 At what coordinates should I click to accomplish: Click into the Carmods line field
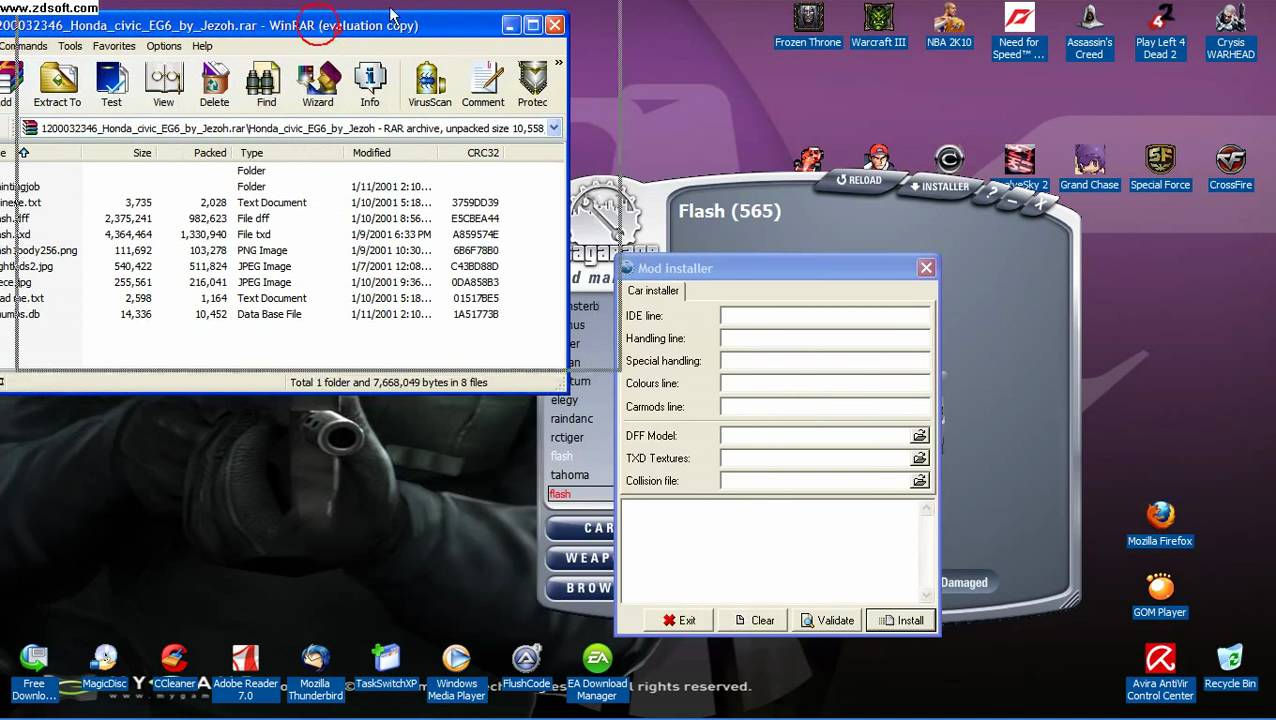point(825,407)
